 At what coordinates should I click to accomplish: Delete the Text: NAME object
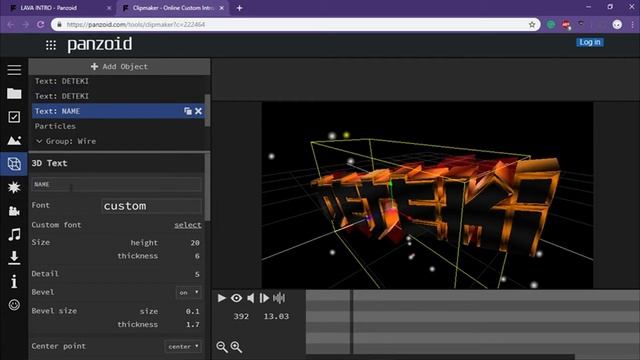(198, 111)
